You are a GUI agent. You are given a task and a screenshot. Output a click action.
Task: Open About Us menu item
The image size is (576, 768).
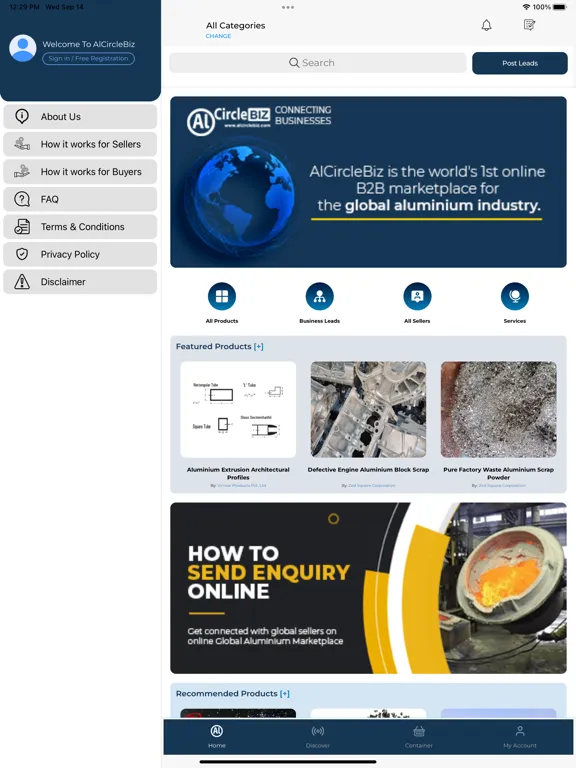pyautogui.click(x=80, y=117)
